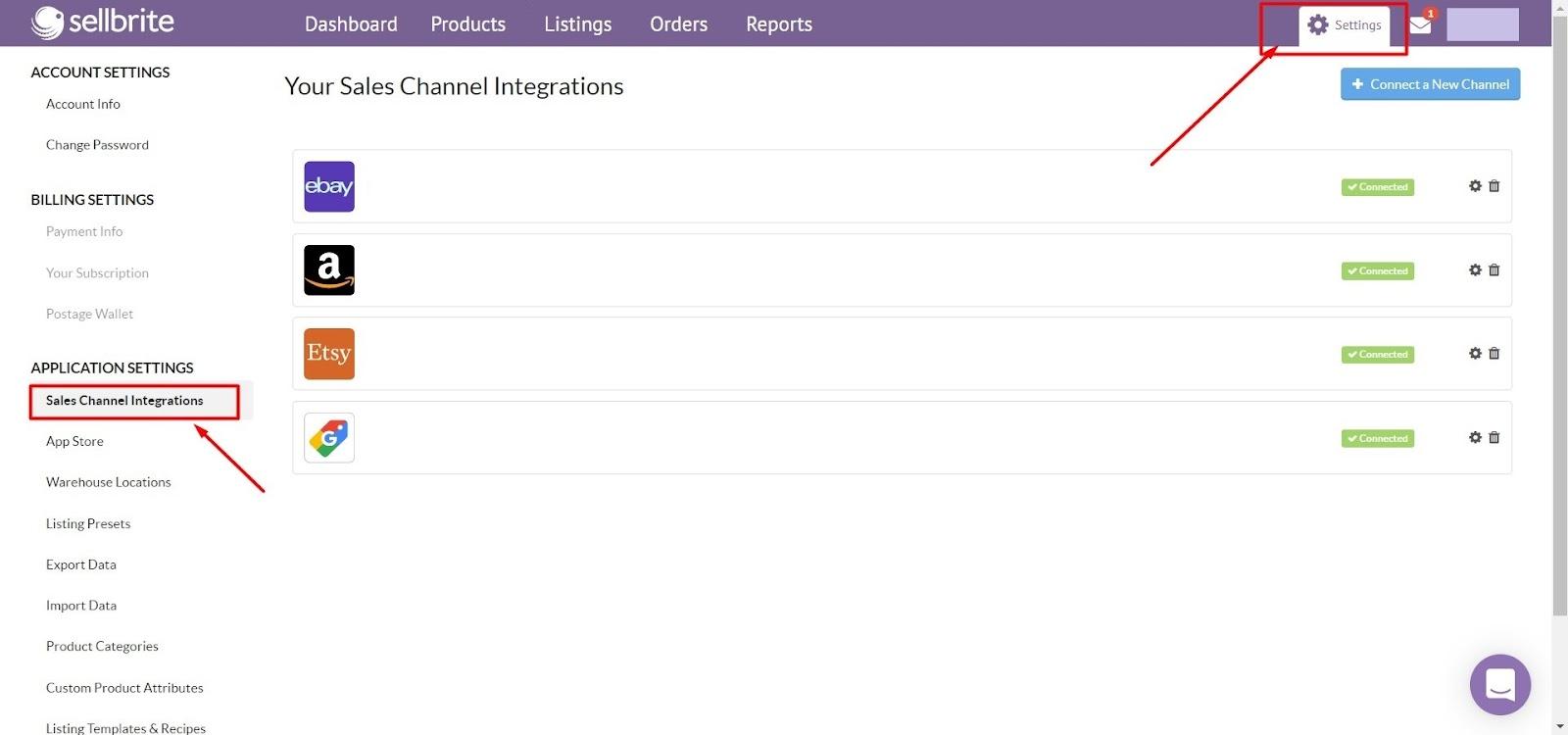This screenshot has height=735, width=1568.
Task: Click the Sellbrite logo
Action: tap(102, 22)
